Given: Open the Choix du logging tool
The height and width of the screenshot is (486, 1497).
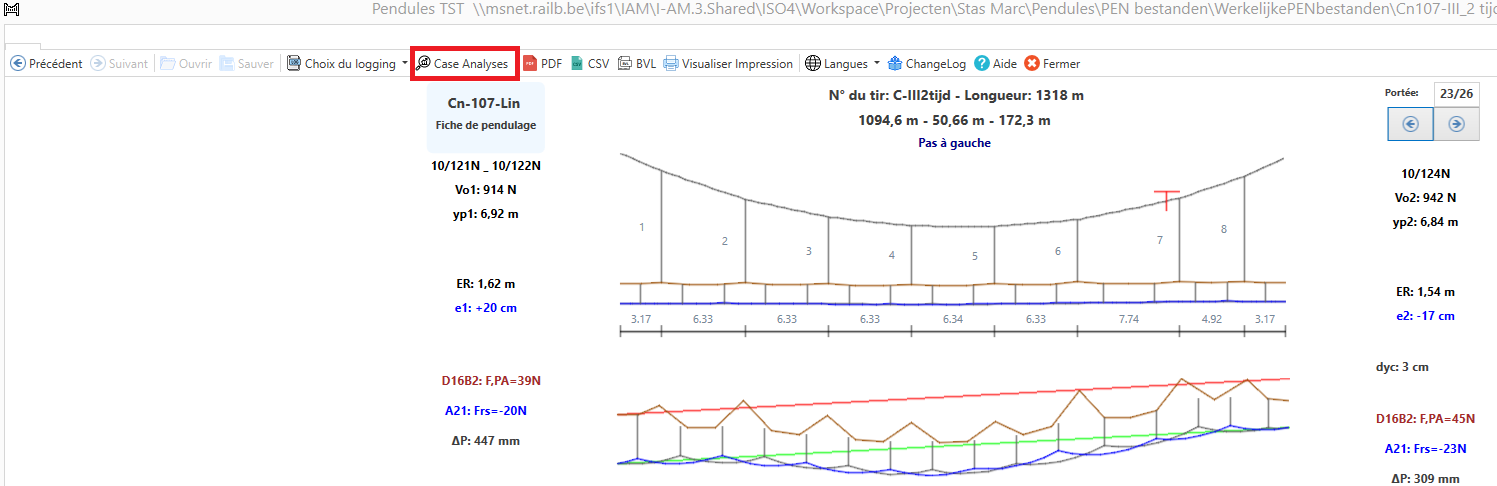Looking at the screenshot, I should 340,63.
